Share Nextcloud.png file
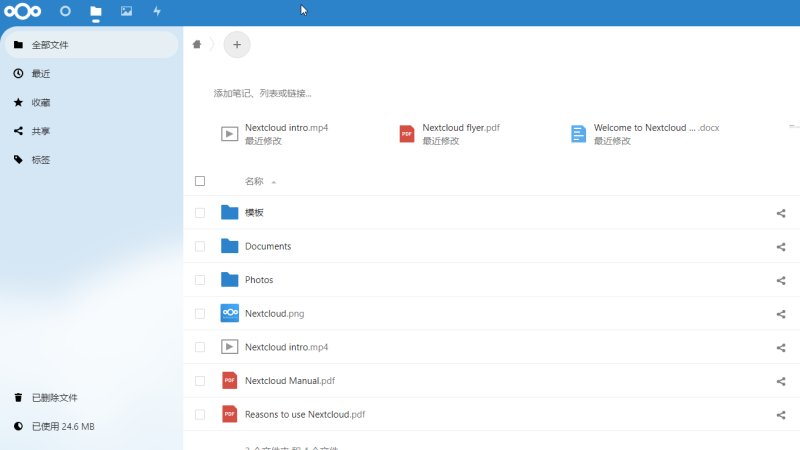This screenshot has width=800, height=450. (x=781, y=314)
